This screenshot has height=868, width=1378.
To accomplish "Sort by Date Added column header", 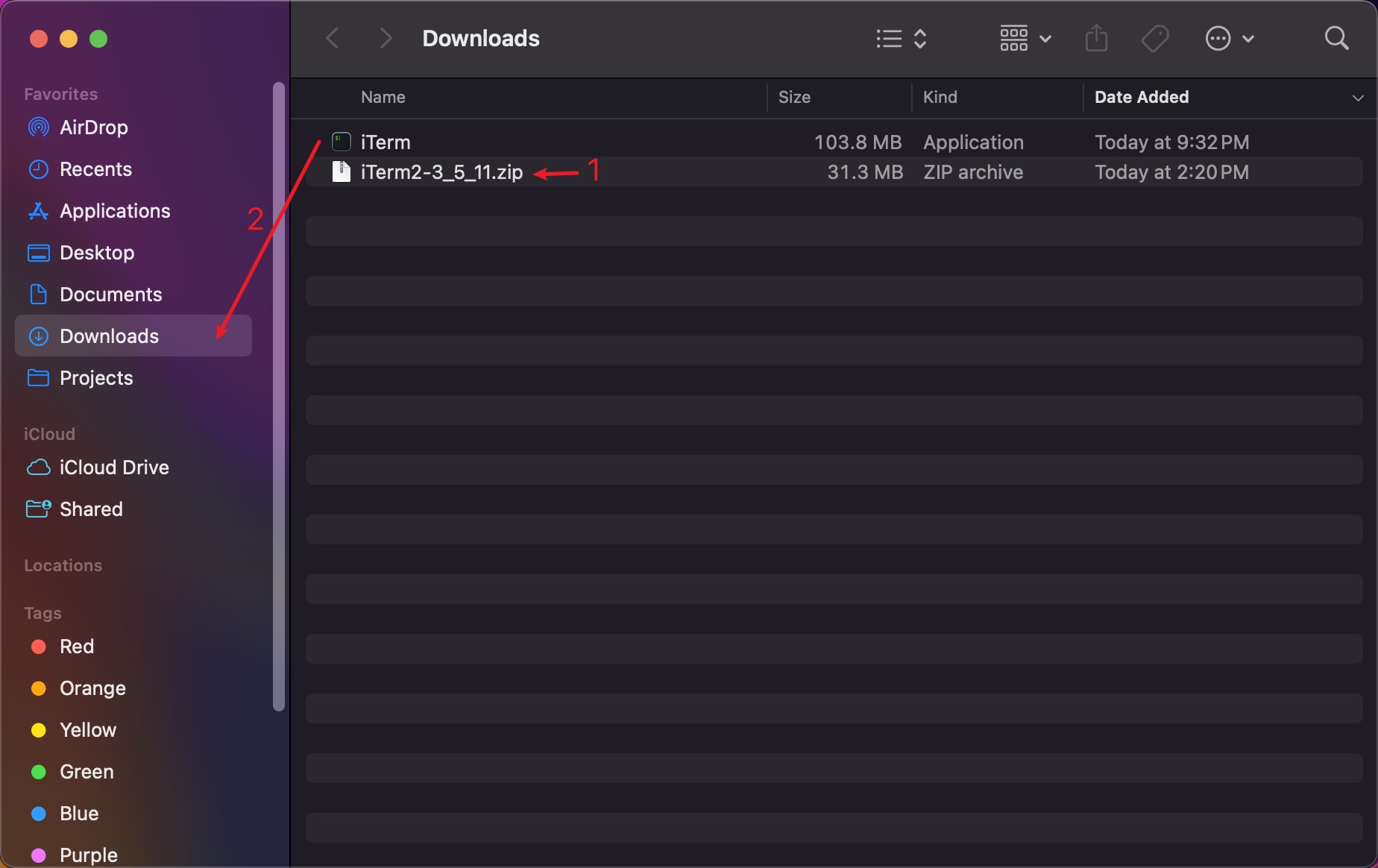I will pos(1142,97).
